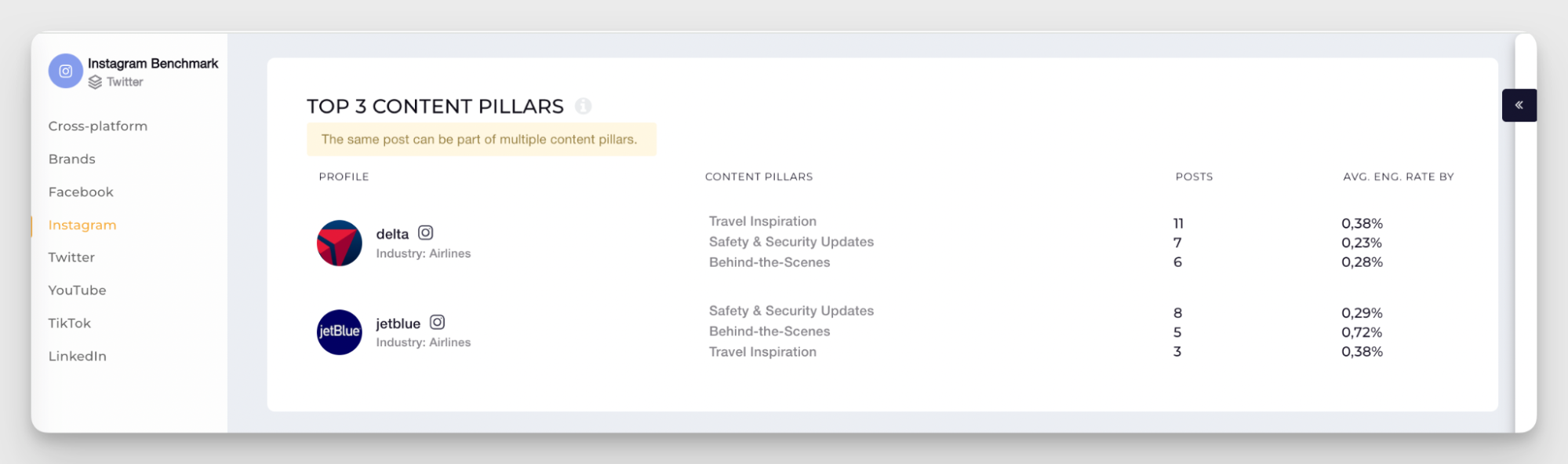
Task: Click the AVG. ENG. RATE BY column header
Action: click(x=1398, y=176)
